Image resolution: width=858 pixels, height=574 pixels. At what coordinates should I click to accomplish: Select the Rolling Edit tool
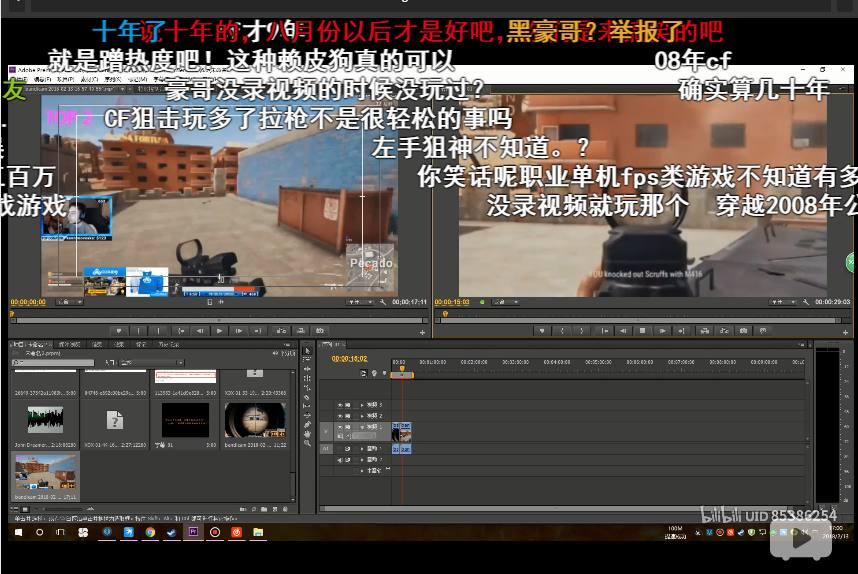tap(307, 378)
